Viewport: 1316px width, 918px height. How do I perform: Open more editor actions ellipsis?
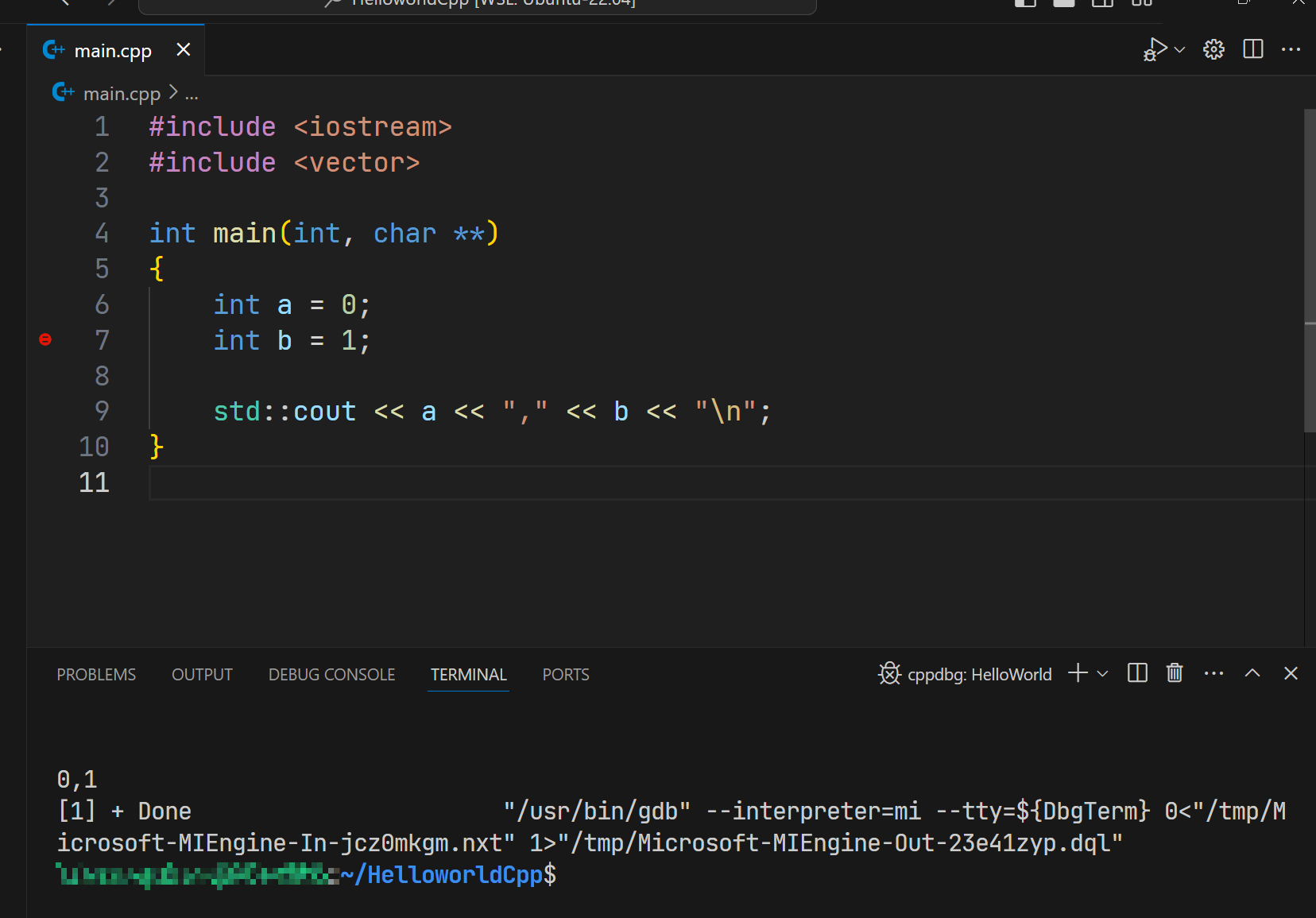(1292, 49)
